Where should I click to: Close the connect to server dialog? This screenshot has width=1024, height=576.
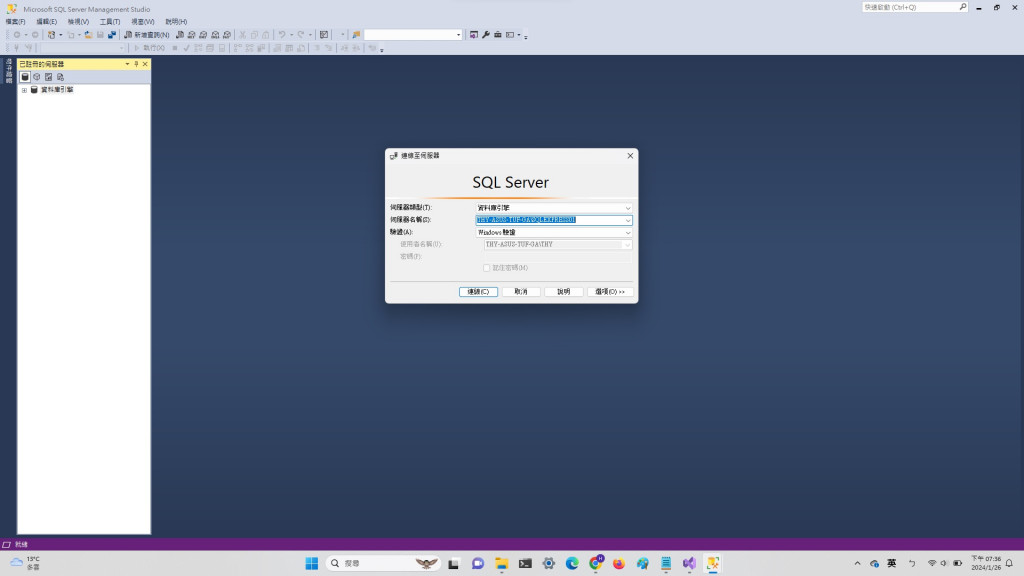click(630, 155)
